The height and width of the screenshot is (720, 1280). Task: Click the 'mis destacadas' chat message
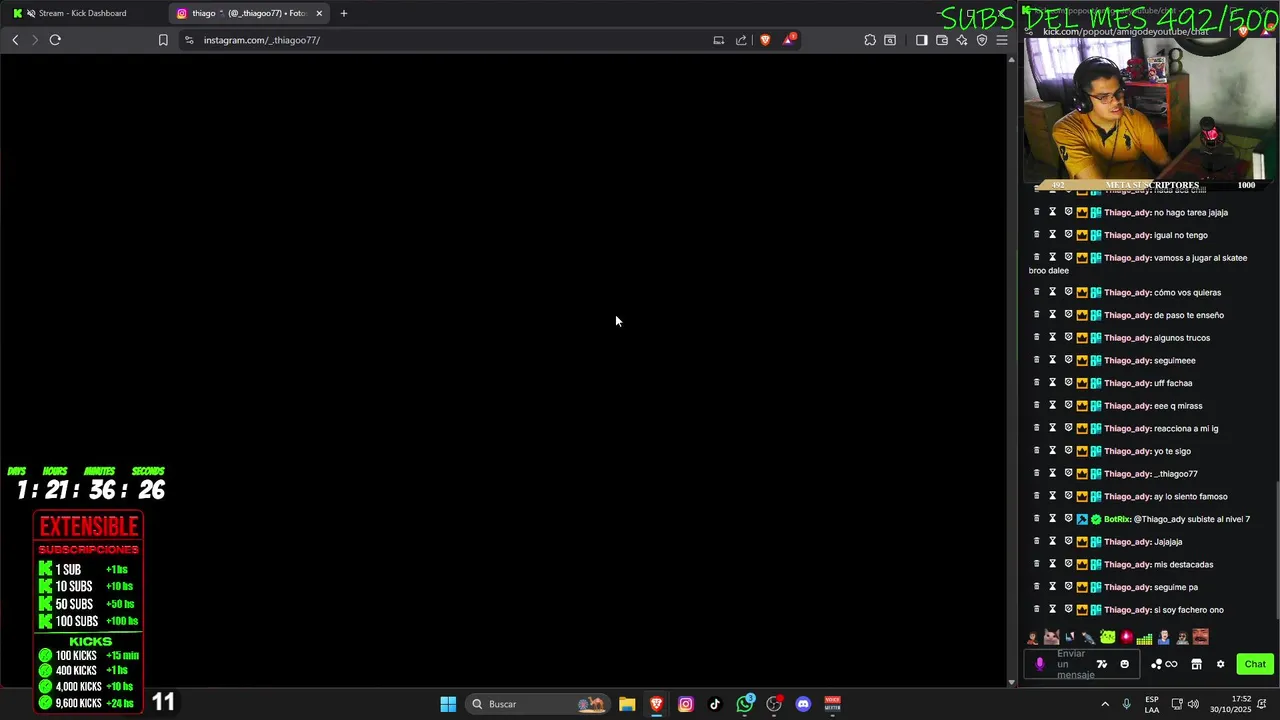point(1184,565)
